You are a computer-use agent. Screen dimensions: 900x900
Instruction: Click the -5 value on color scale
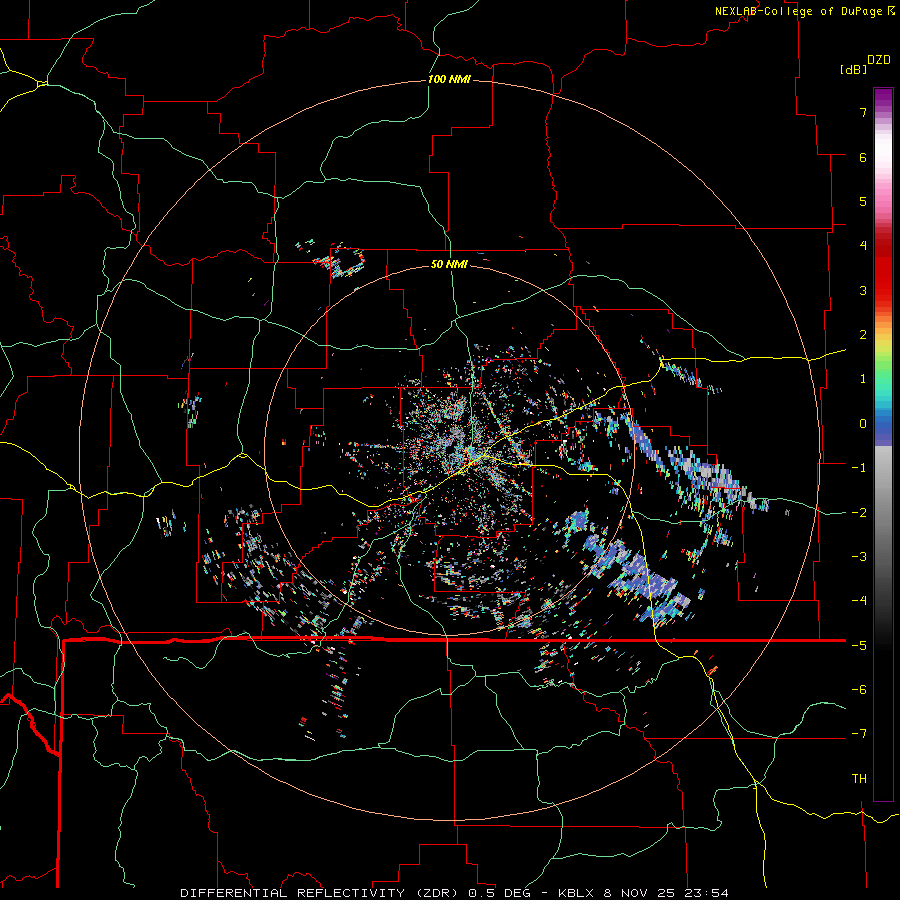[x=859, y=646]
